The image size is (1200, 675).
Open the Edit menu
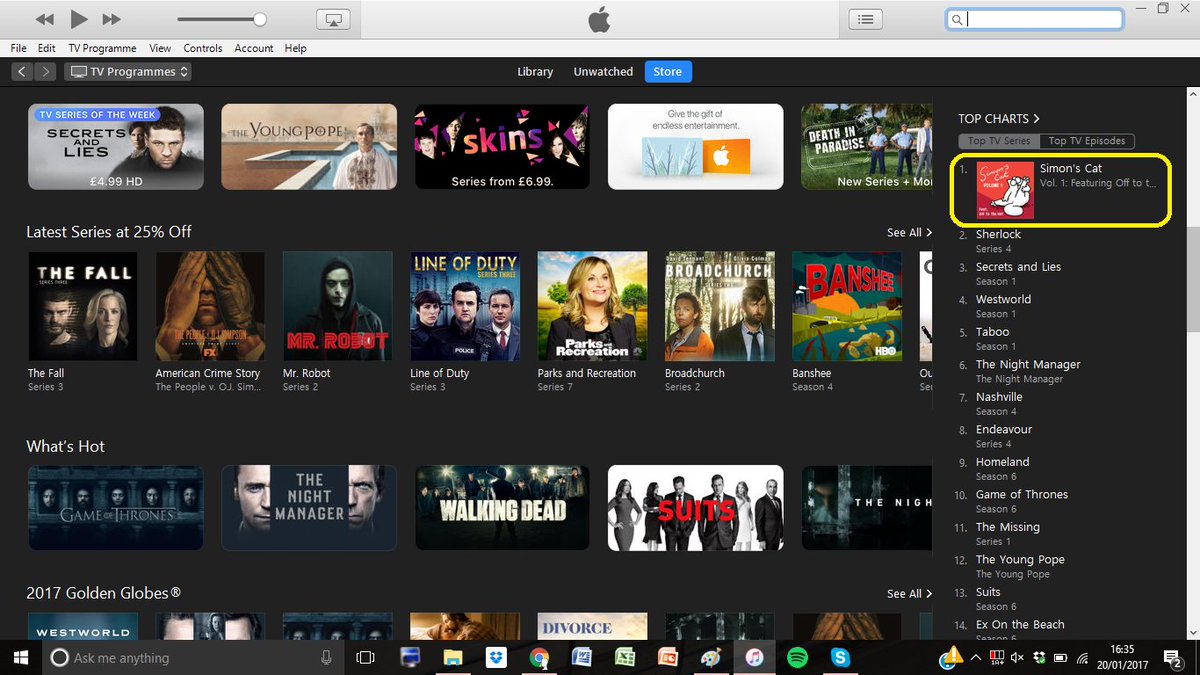[x=47, y=48]
